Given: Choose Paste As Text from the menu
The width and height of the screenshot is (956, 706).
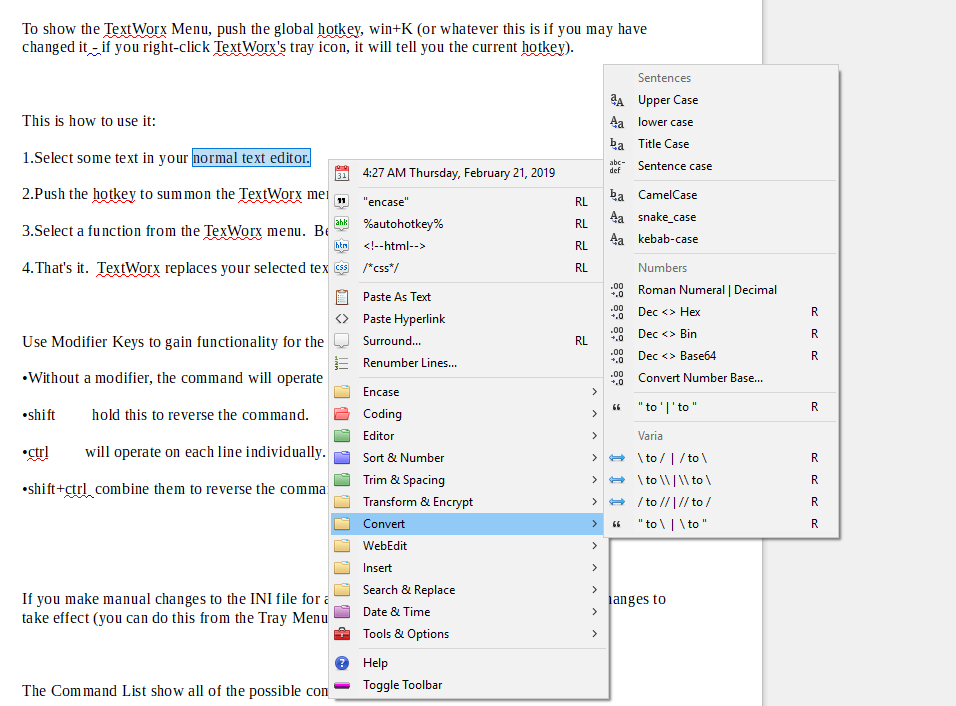Looking at the screenshot, I should tap(467, 297).
